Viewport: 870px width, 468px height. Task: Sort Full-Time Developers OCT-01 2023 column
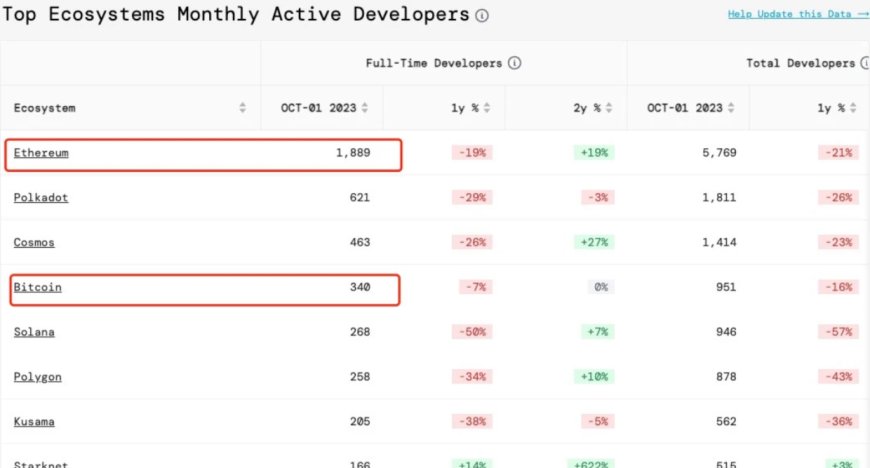(365, 108)
